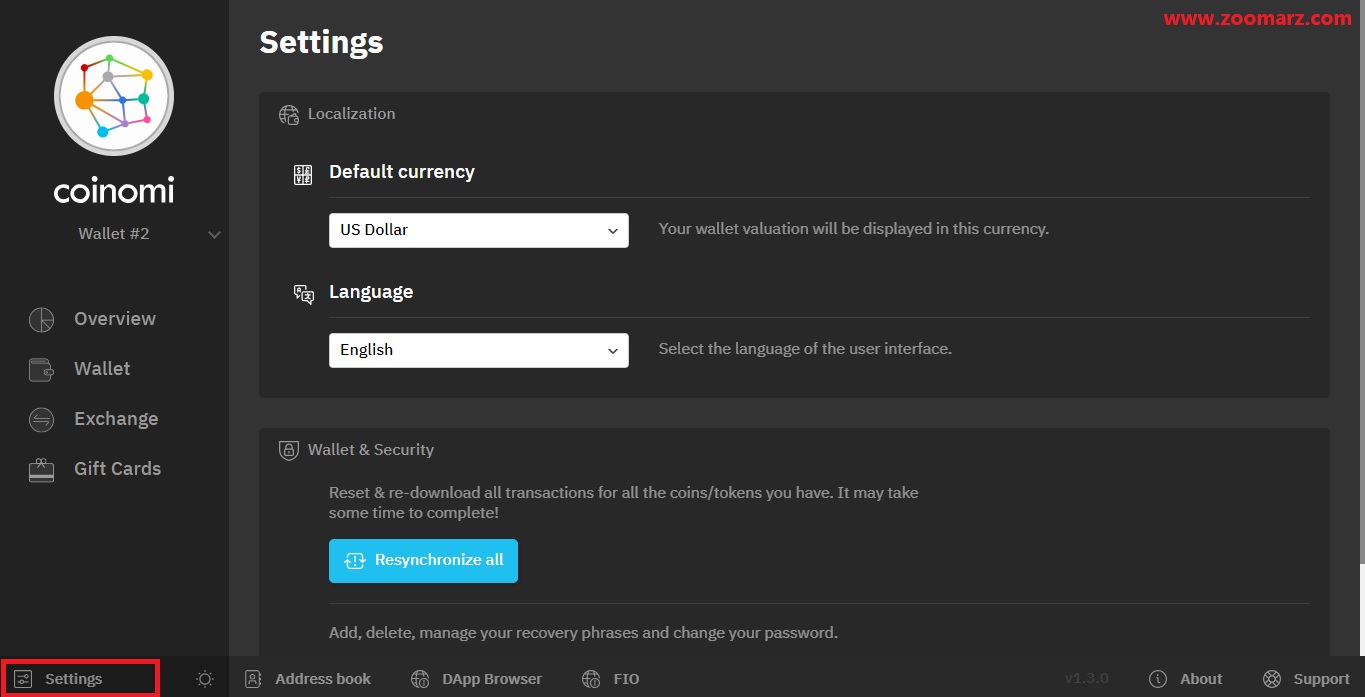Image resolution: width=1365 pixels, height=697 pixels.
Task: Open the US Dollar currency dropdown
Action: pyautogui.click(x=479, y=230)
